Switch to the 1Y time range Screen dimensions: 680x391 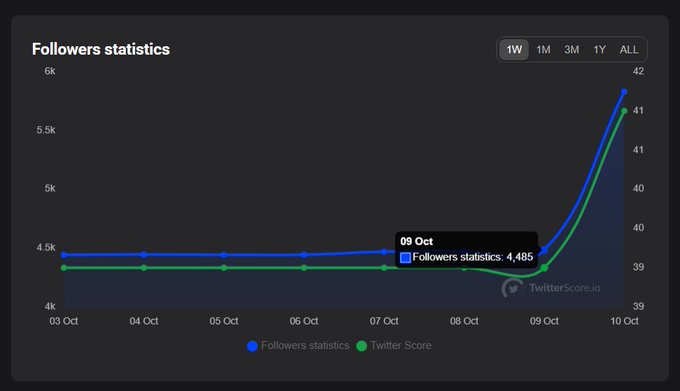(x=599, y=49)
